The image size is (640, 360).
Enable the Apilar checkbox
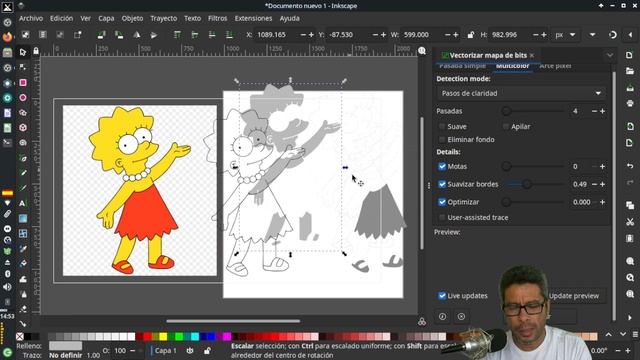point(506,127)
